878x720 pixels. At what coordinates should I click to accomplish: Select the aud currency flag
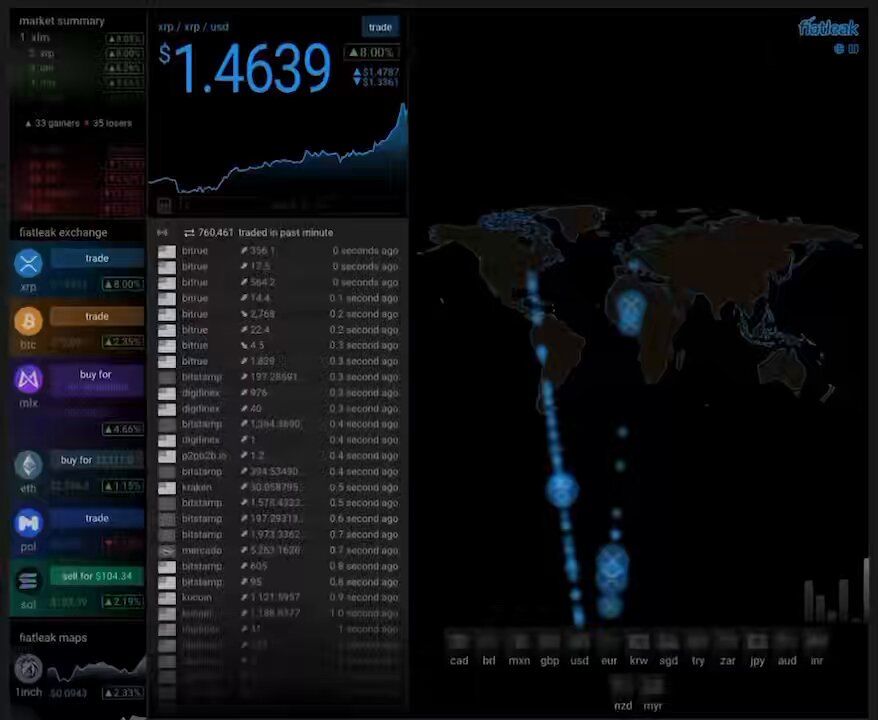787,641
